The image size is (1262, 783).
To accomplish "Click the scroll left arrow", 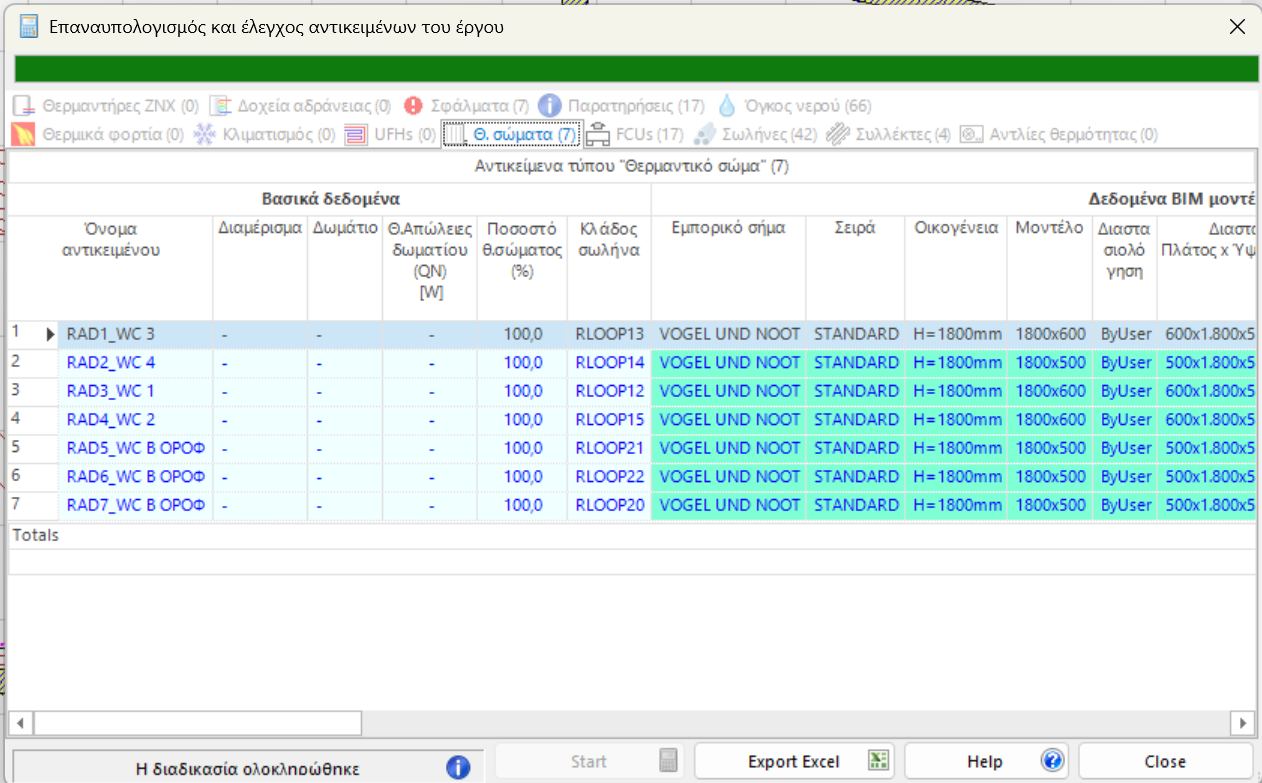I will click(20, 722).
